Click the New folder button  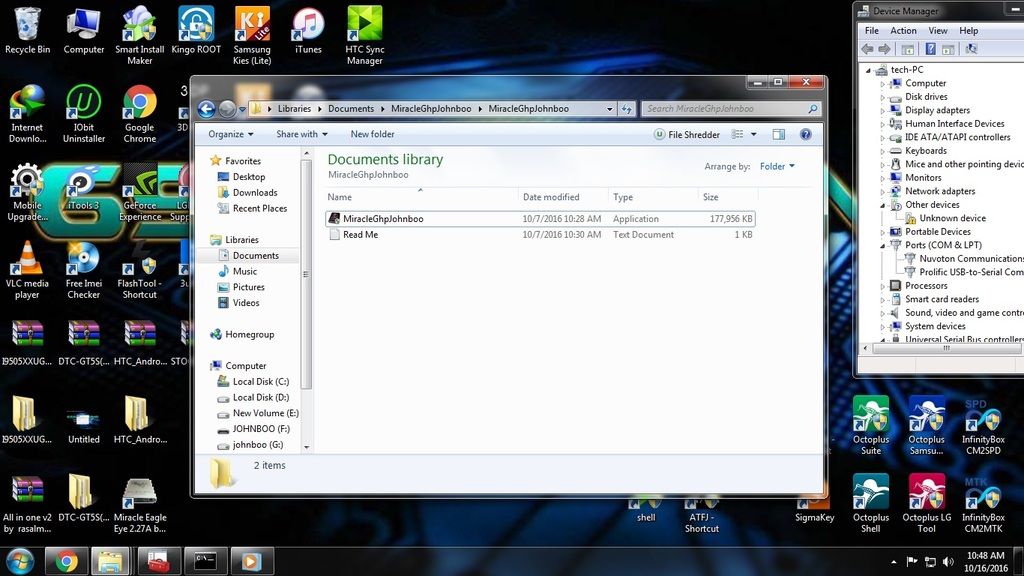(x=372, y=134)
